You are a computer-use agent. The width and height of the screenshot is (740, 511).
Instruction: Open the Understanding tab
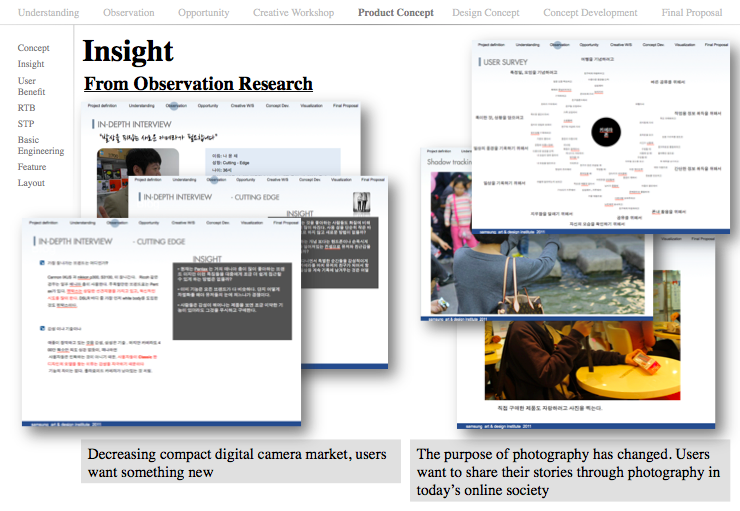tap(49, 13)
